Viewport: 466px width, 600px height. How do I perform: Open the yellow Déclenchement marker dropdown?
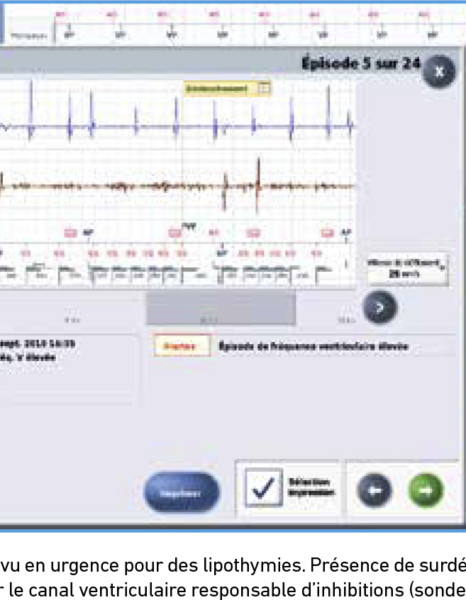coord(227,89)
